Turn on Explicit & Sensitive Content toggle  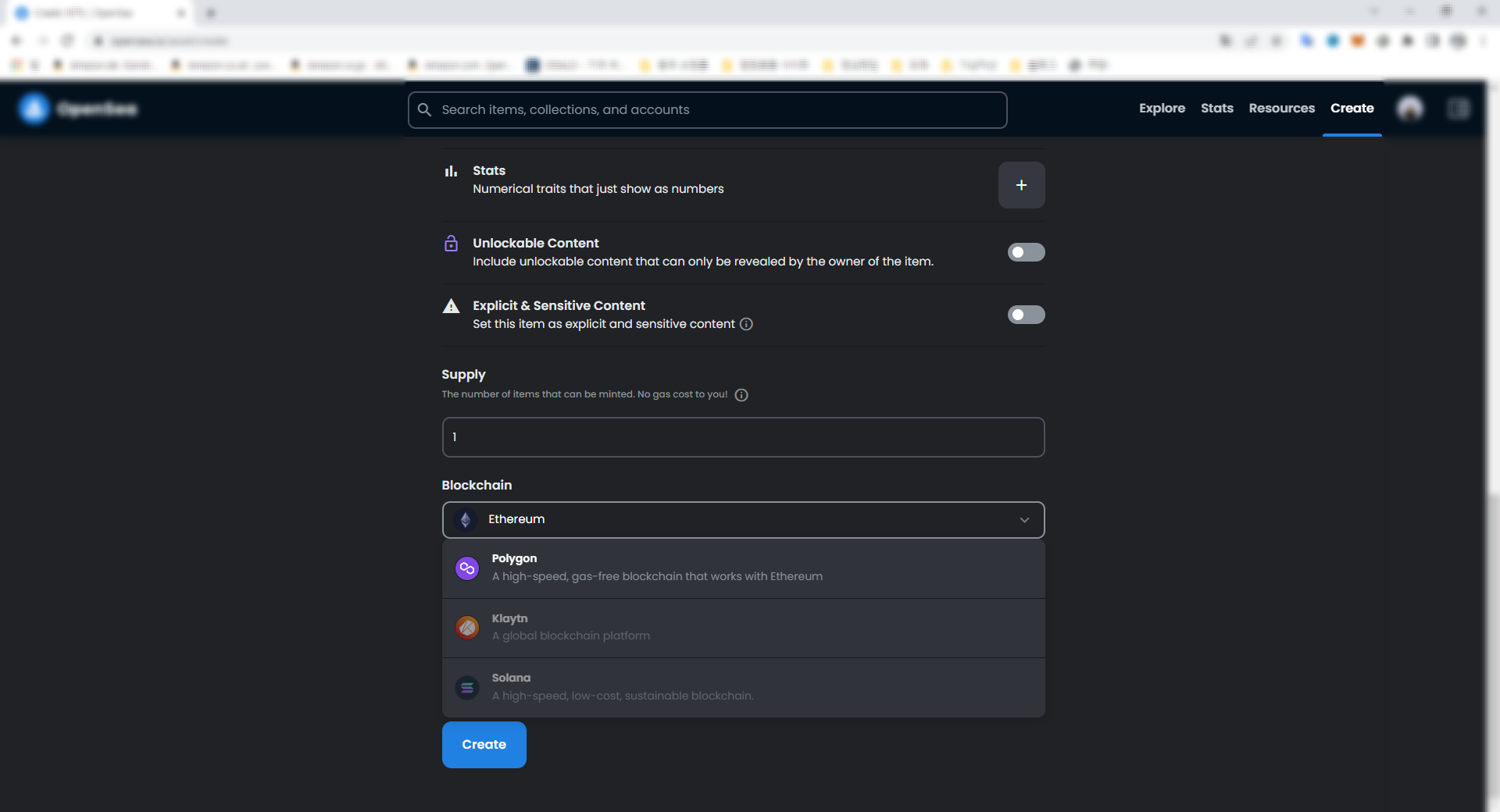point(1026,315)
